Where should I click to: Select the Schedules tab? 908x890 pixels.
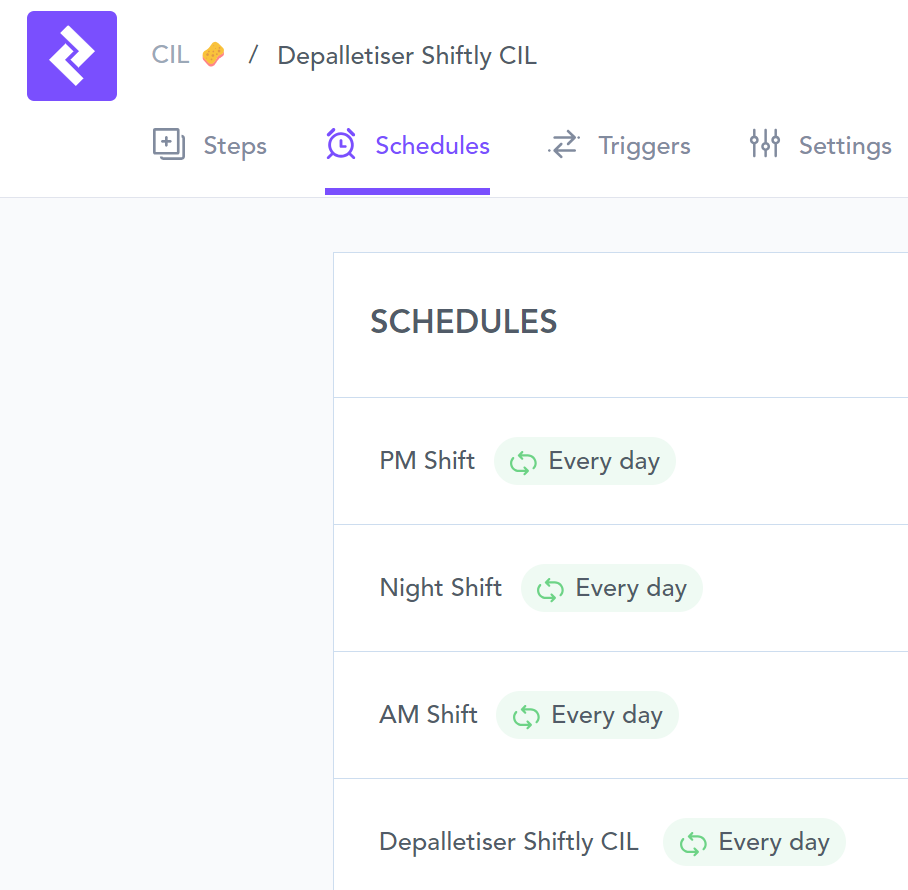pos(432,146)
